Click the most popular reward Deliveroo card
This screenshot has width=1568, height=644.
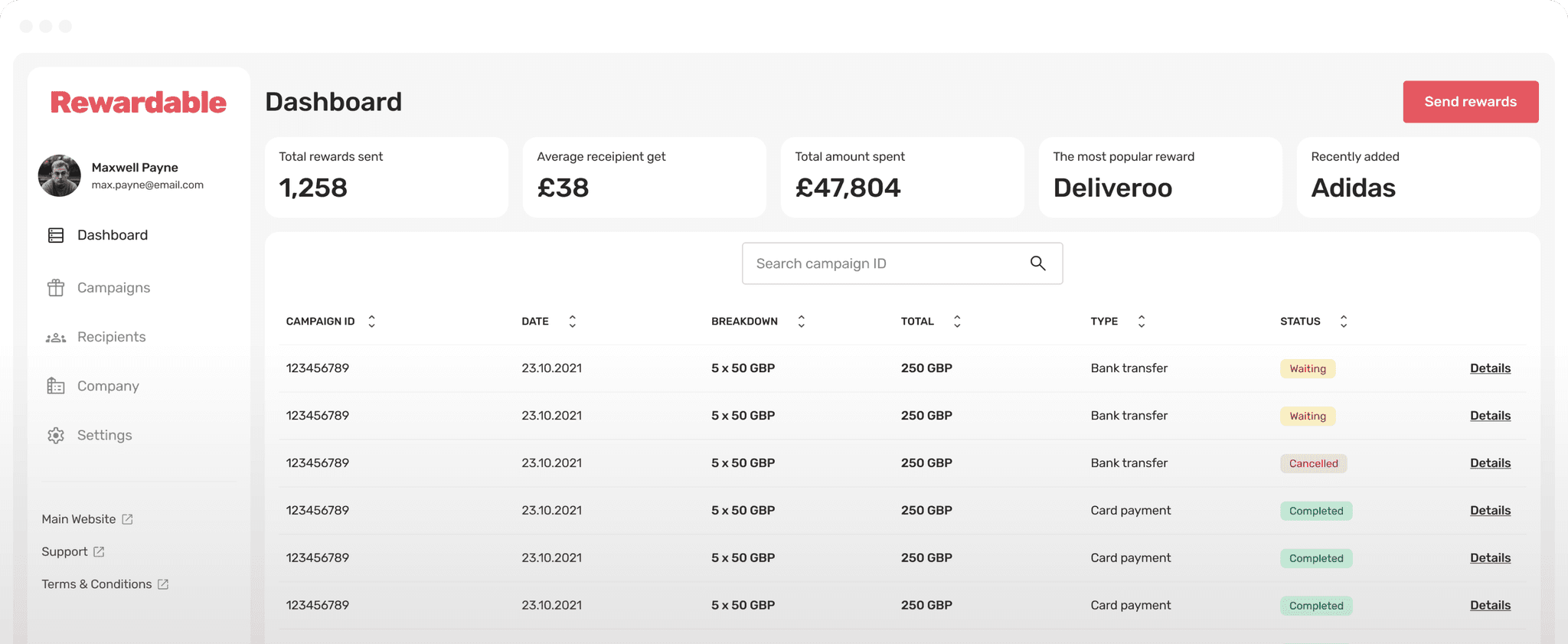click(1161, 178)
